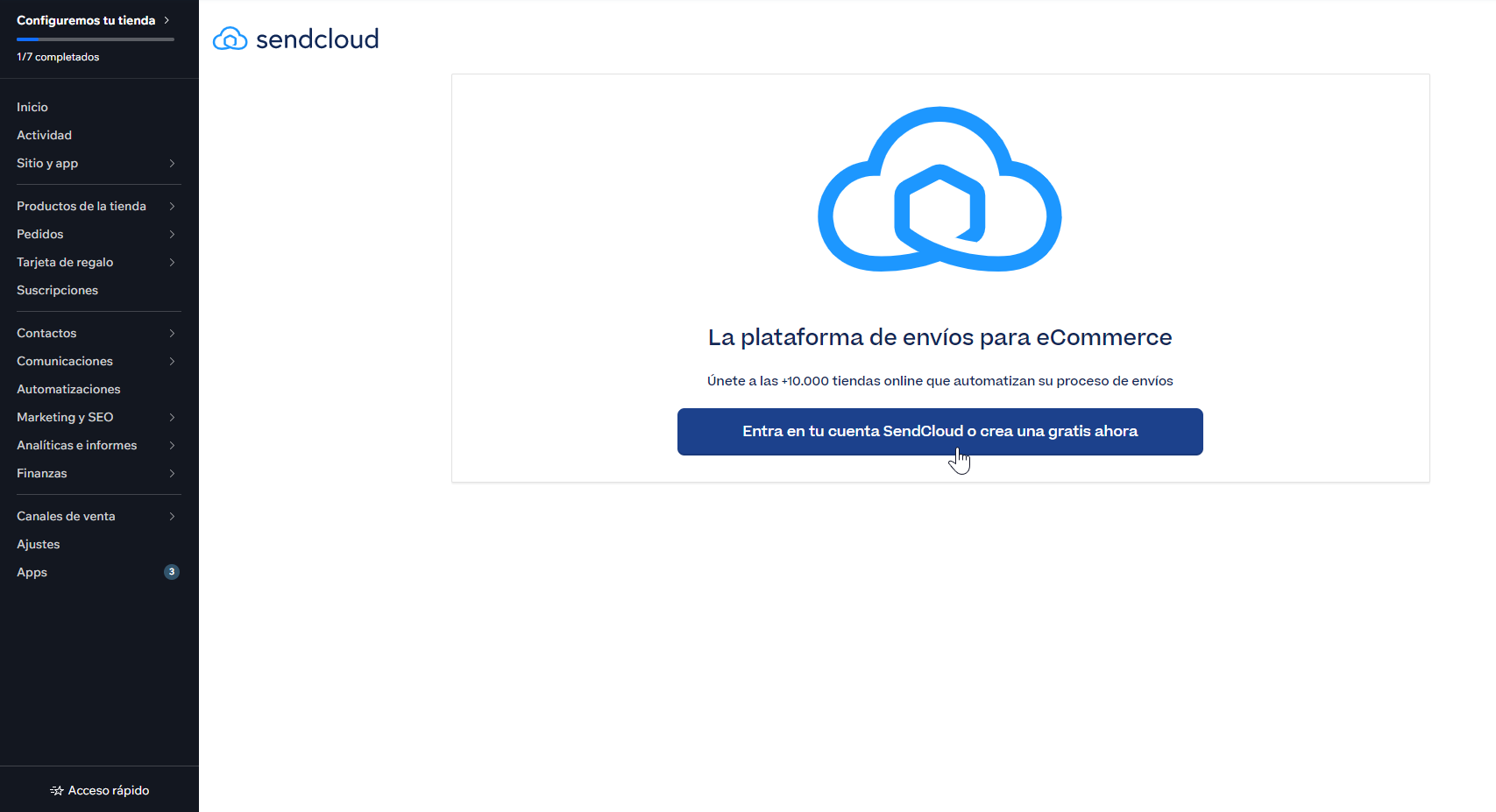The image size is (1496, 812).
Task: Open Pedidos menu item
Action: 40,234
